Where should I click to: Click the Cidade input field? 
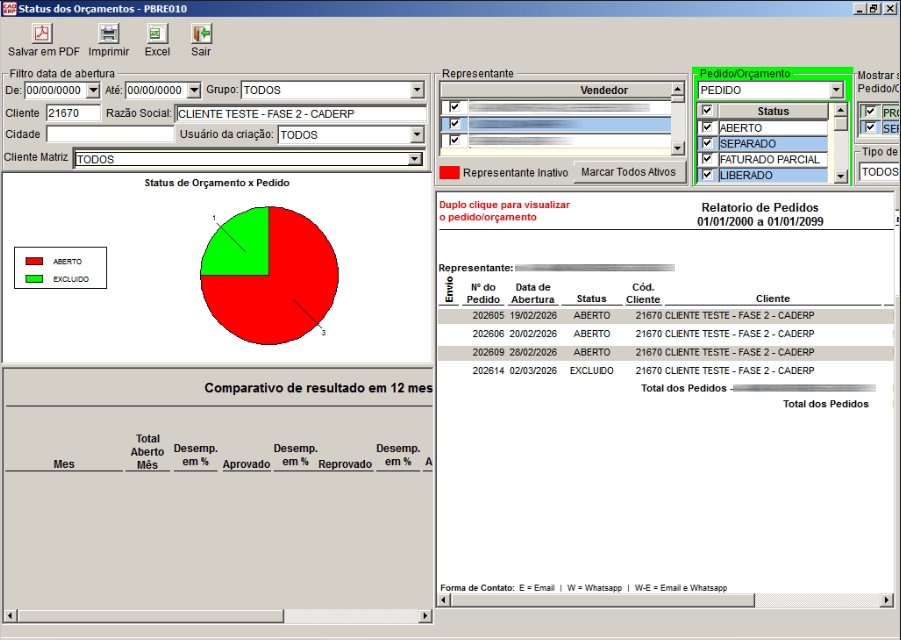(x=110, y=134)
